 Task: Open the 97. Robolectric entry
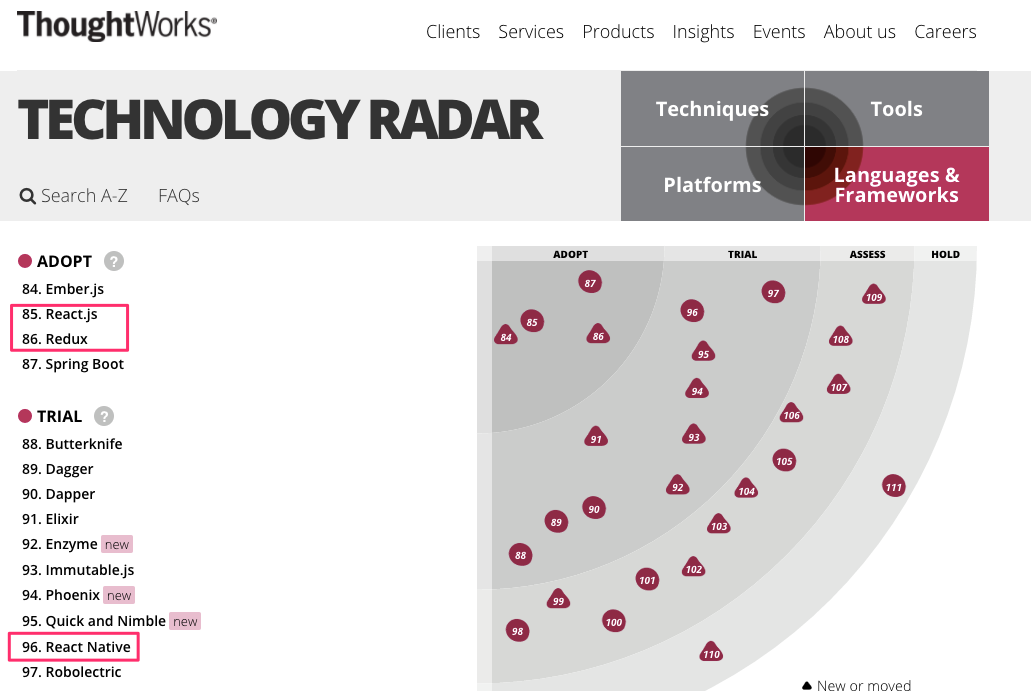point(72,672)
